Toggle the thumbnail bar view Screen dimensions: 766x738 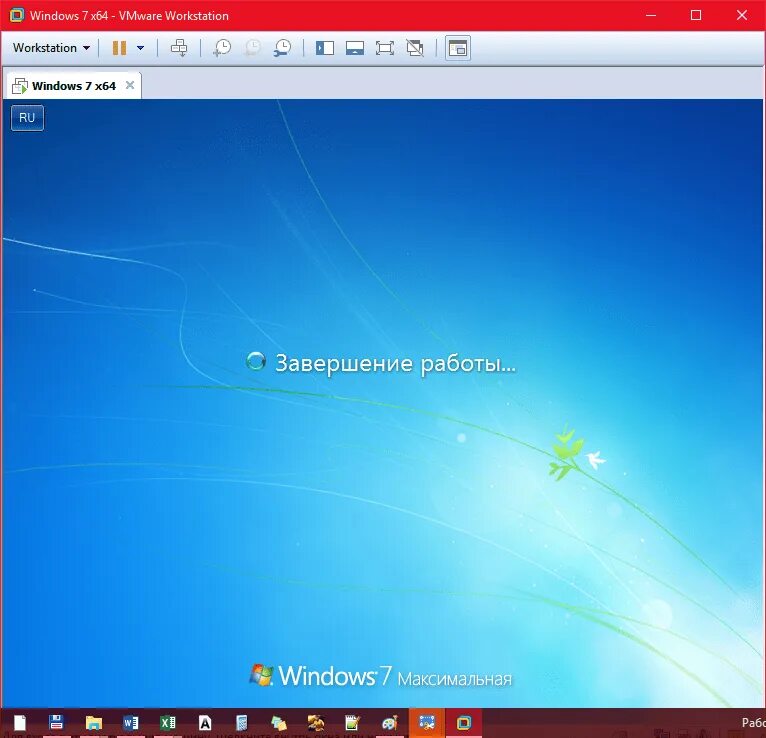click(355, 48)
